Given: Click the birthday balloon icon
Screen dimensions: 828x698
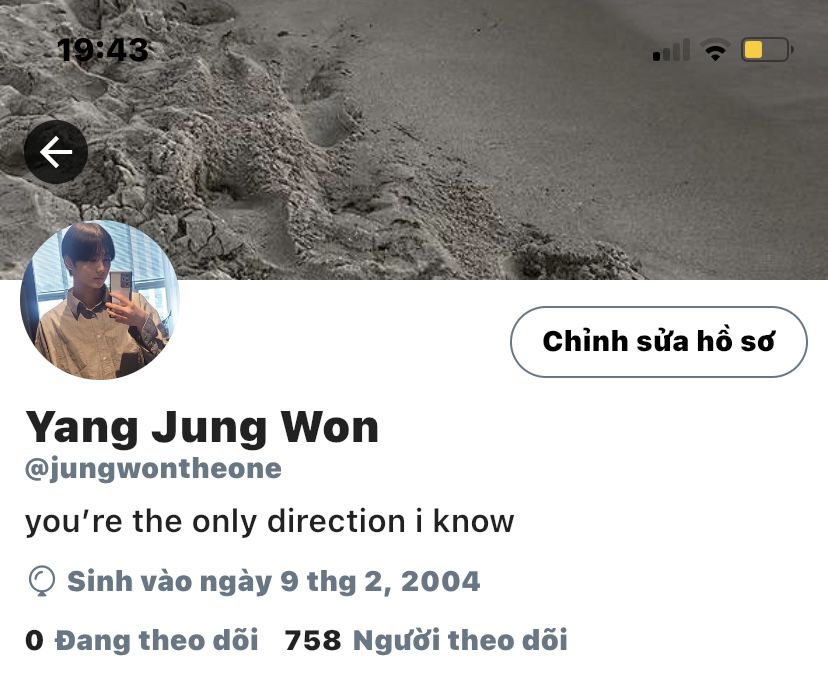Looking at the screenshot, I should point(41,581).
